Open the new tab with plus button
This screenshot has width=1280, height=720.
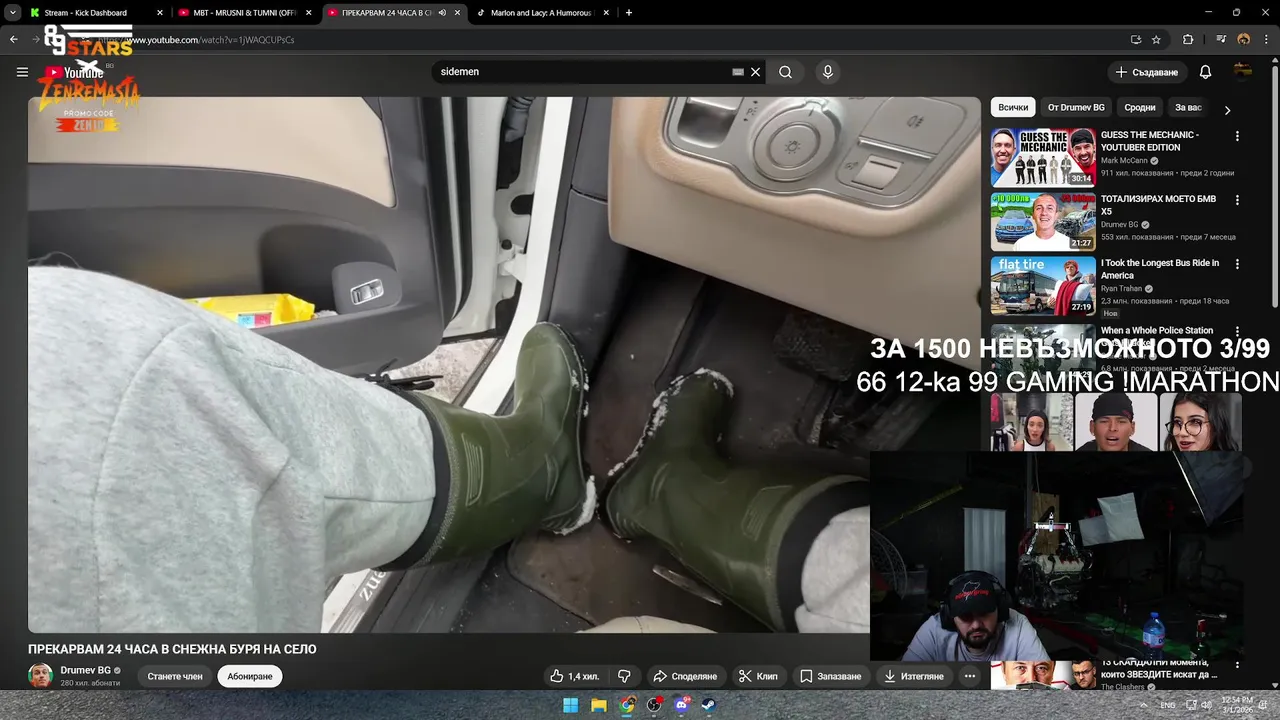(628, 13)
